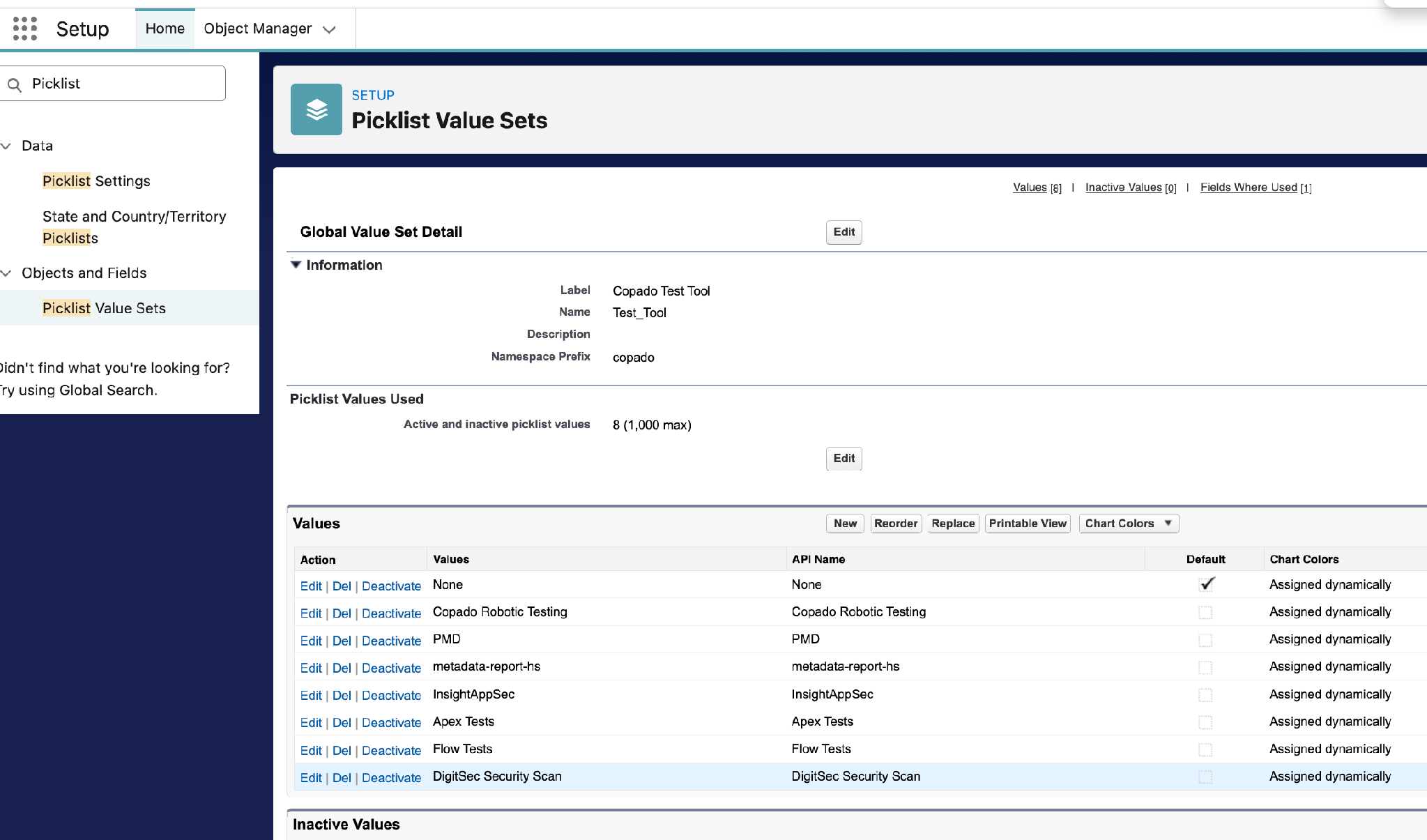The image size is (1427, 840).
Task: Toggle Default checkbox for PMD row
Action: pos(1205,640)
